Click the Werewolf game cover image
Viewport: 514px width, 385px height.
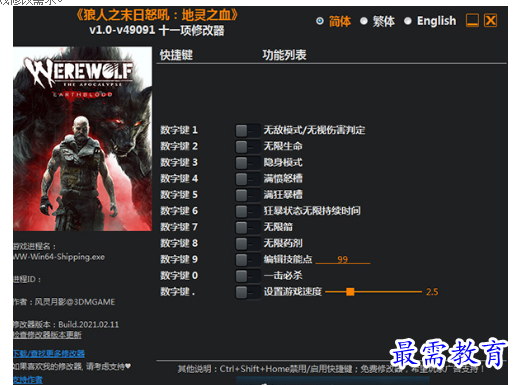(x=83, y=139)
